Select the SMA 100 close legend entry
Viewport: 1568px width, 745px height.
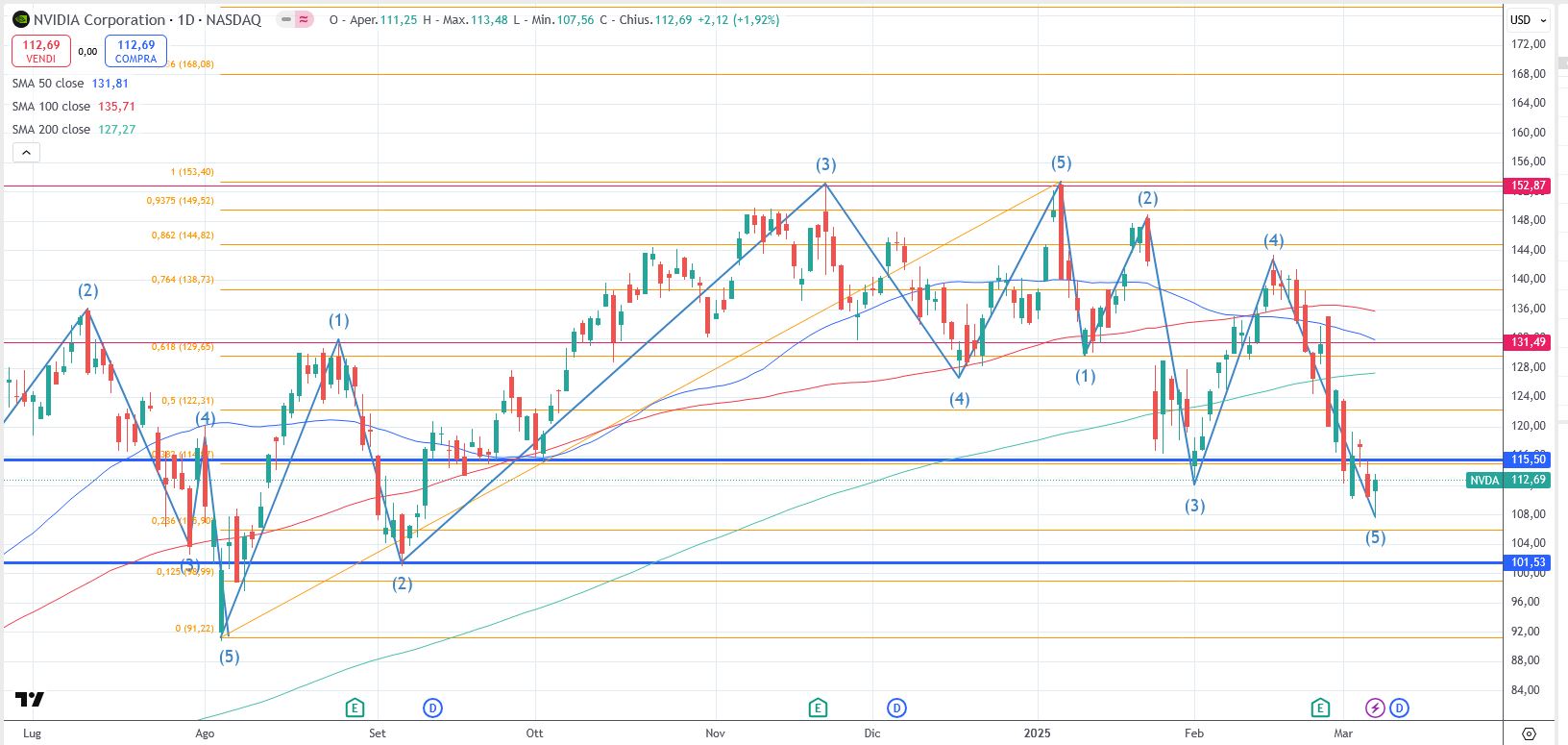74,107
